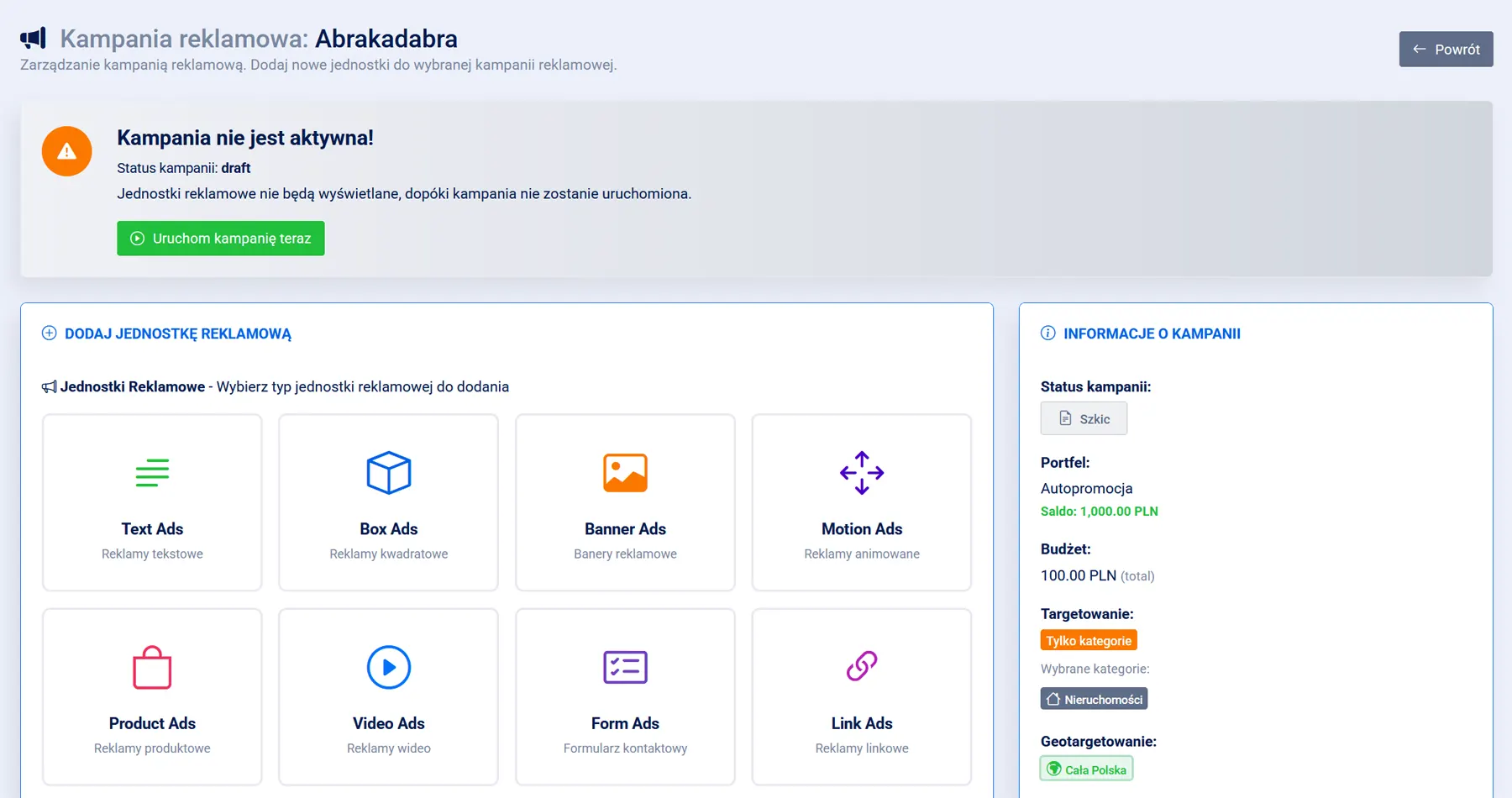
Task: Click the small megaphone icon before Jednostki Reklamowe
Action: (x=50, y=386)
